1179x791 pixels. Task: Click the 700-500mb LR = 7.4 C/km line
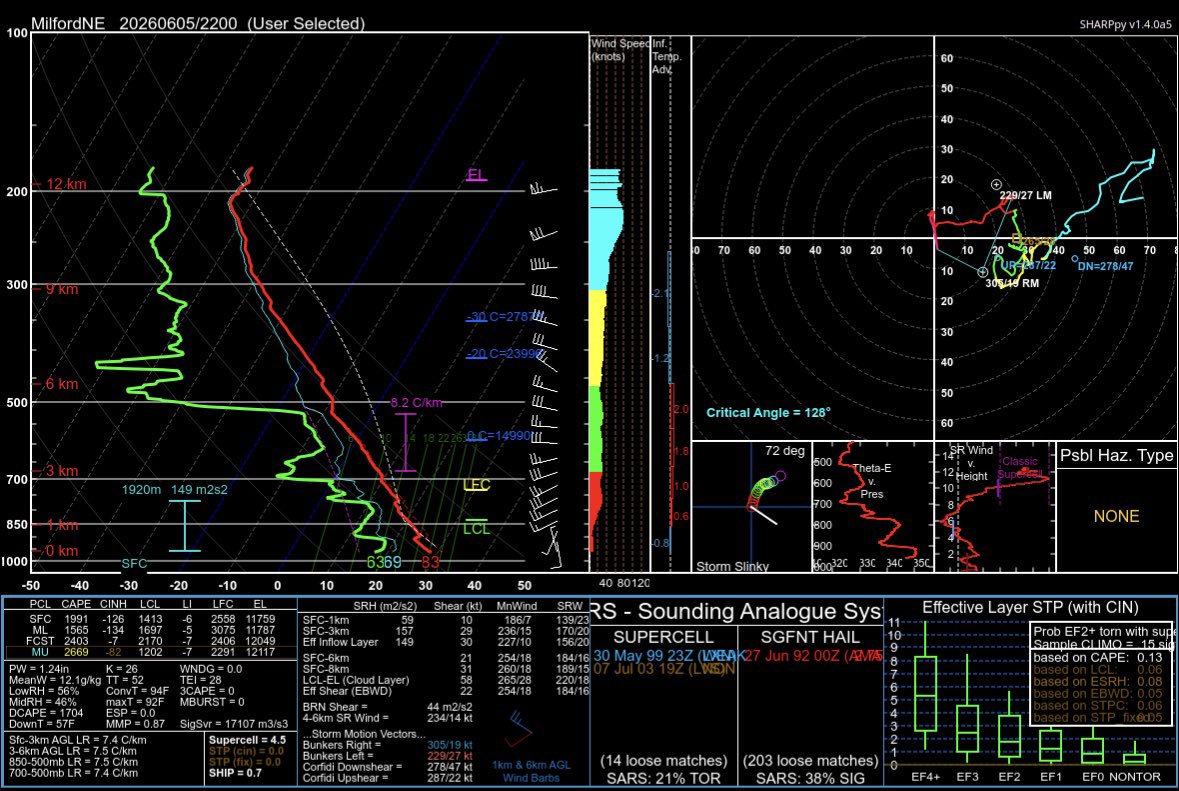click(x=73, y=772)
